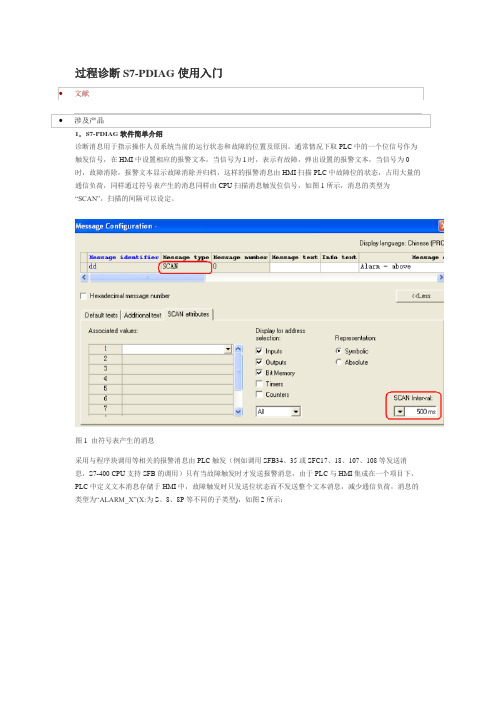
Task: Click the <<Less button
Action: click(x=420, y=296)
